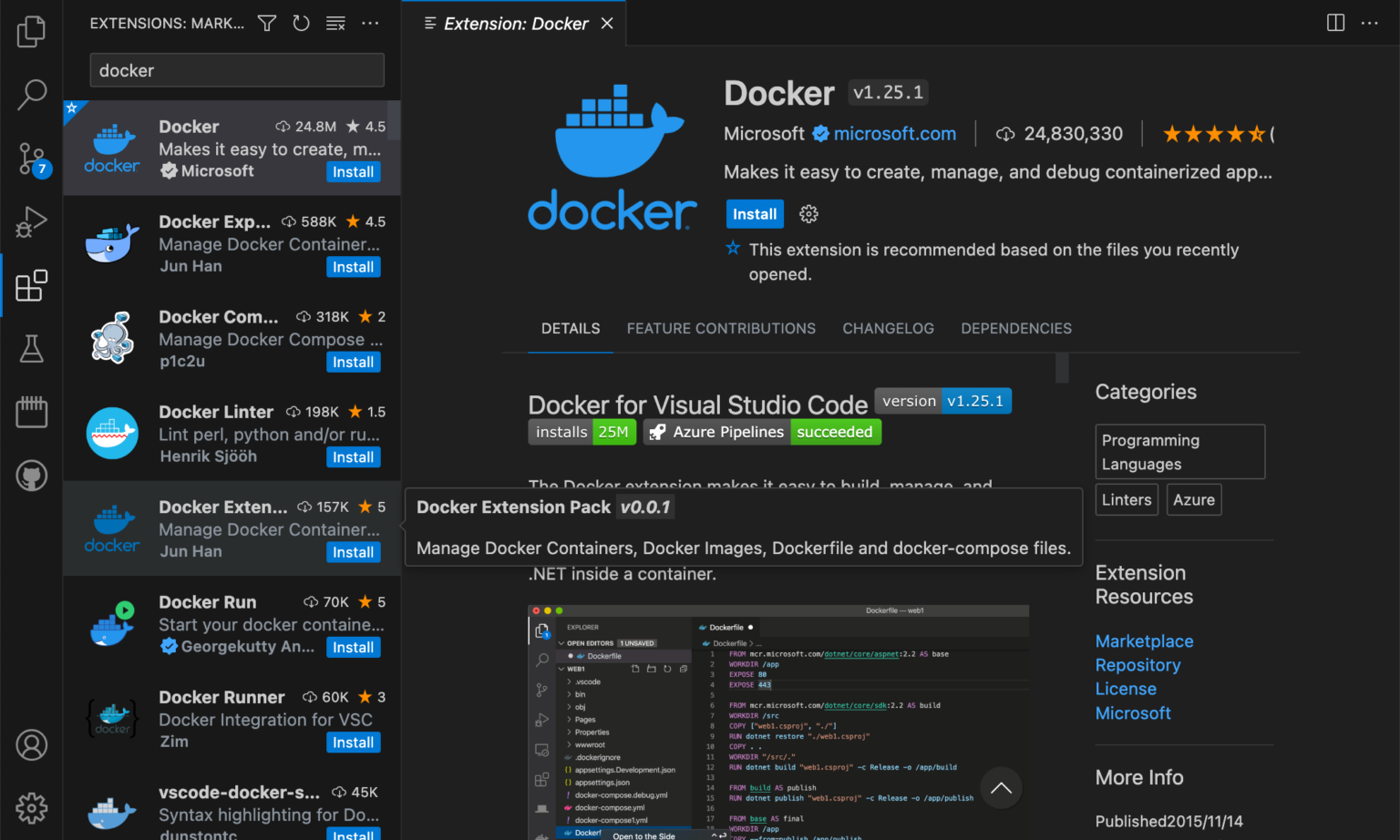Split the editor to the side
The width and height of the screenshot is (1400, 840).
pos(1335,23)
